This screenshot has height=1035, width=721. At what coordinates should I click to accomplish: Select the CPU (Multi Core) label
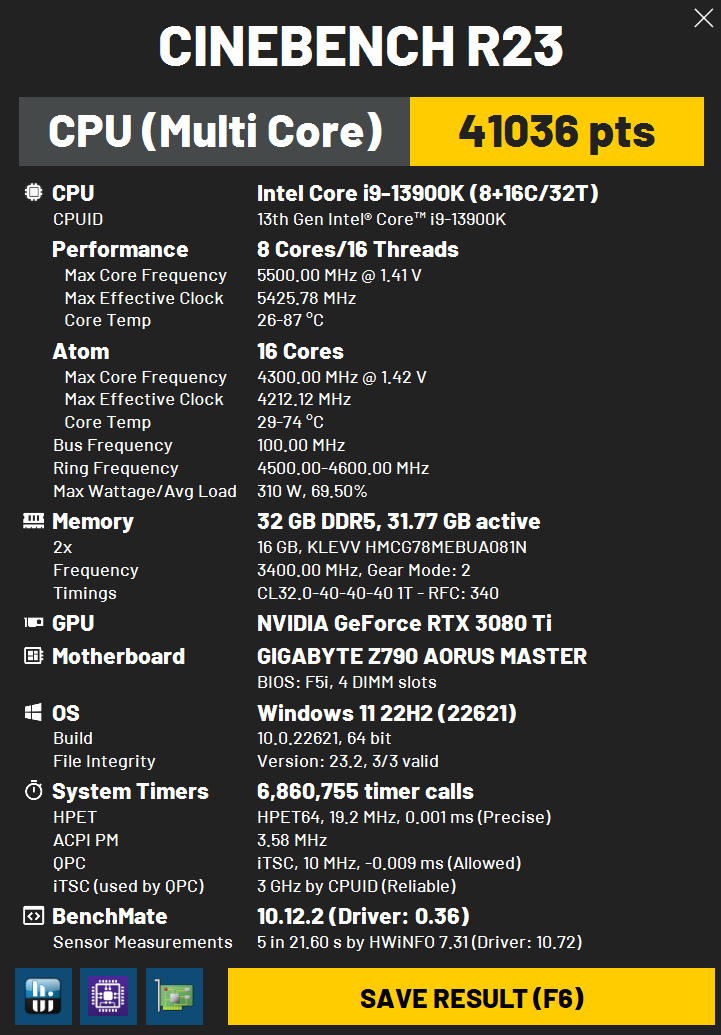pyautogui.click(x=215, y=131)
